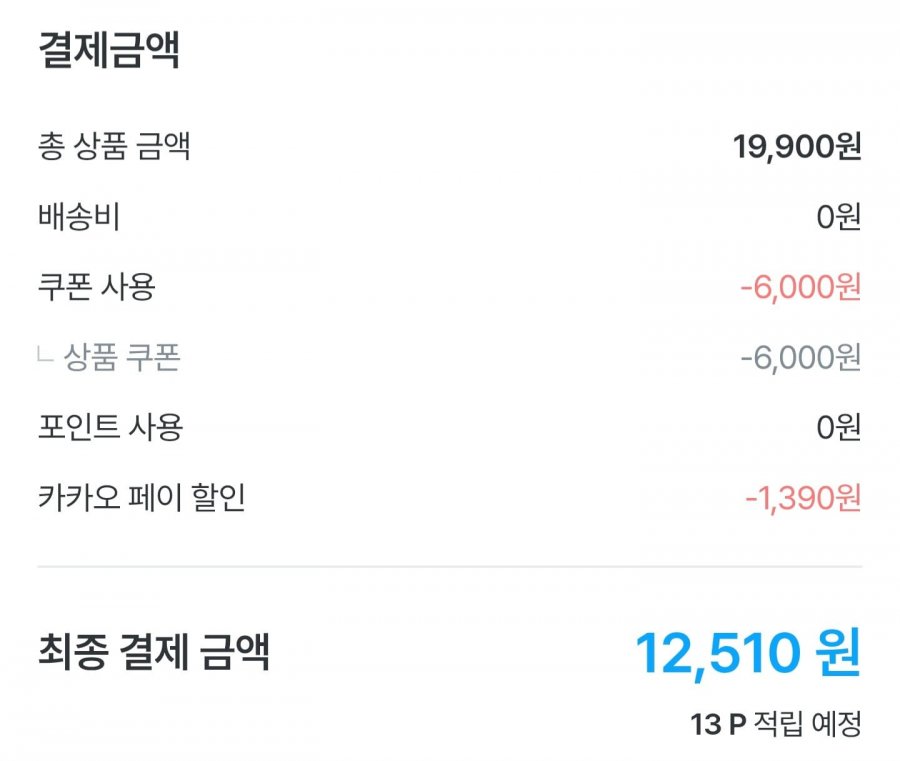Viewport: 900px width, 761px height.
Task: Click the blue 12,510 final amount number
Action: tap(717, 654)
